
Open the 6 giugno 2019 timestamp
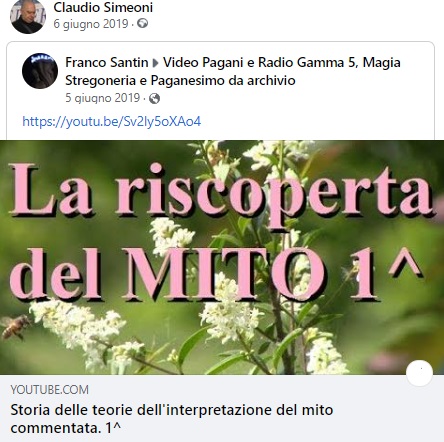click(x=91, y=24)
